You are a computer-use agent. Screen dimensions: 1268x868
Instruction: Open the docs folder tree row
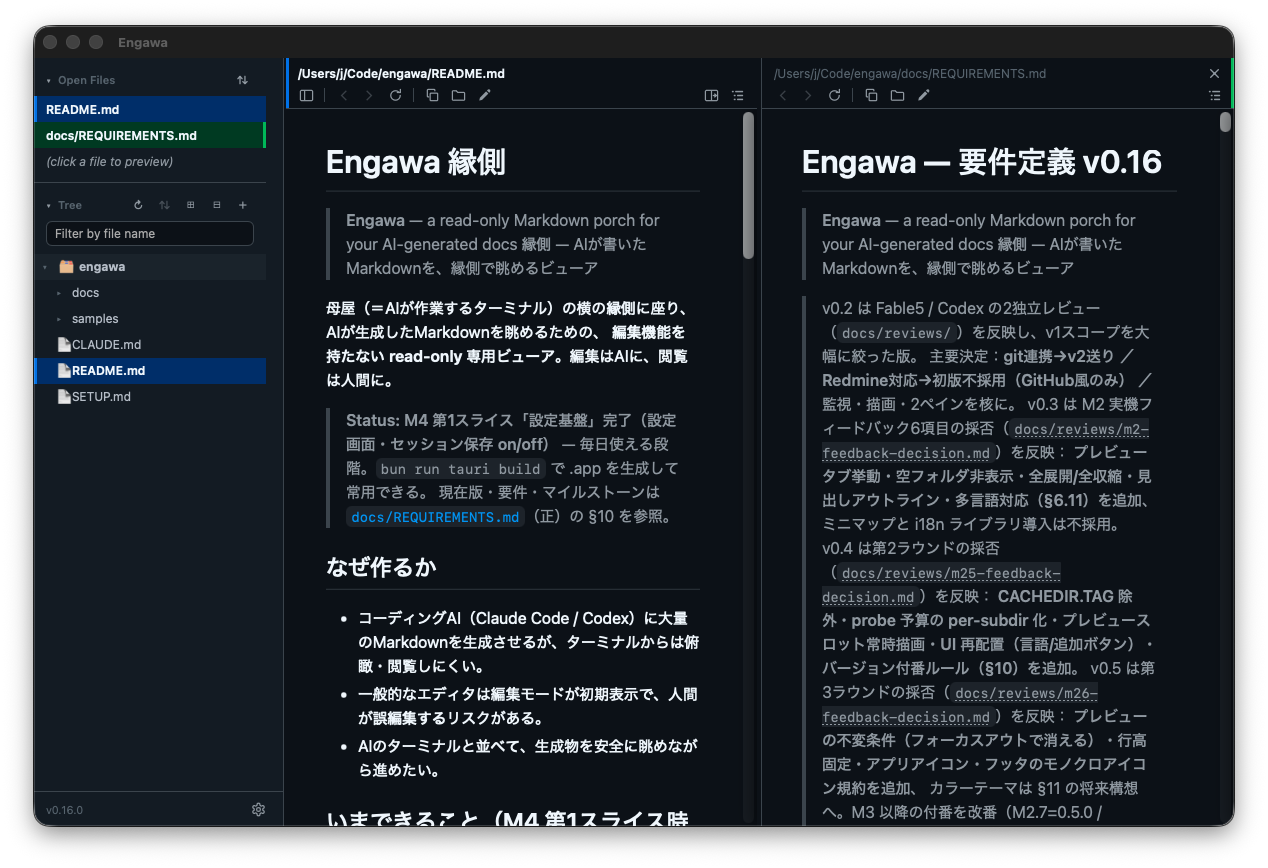click(x=150, y=293)
